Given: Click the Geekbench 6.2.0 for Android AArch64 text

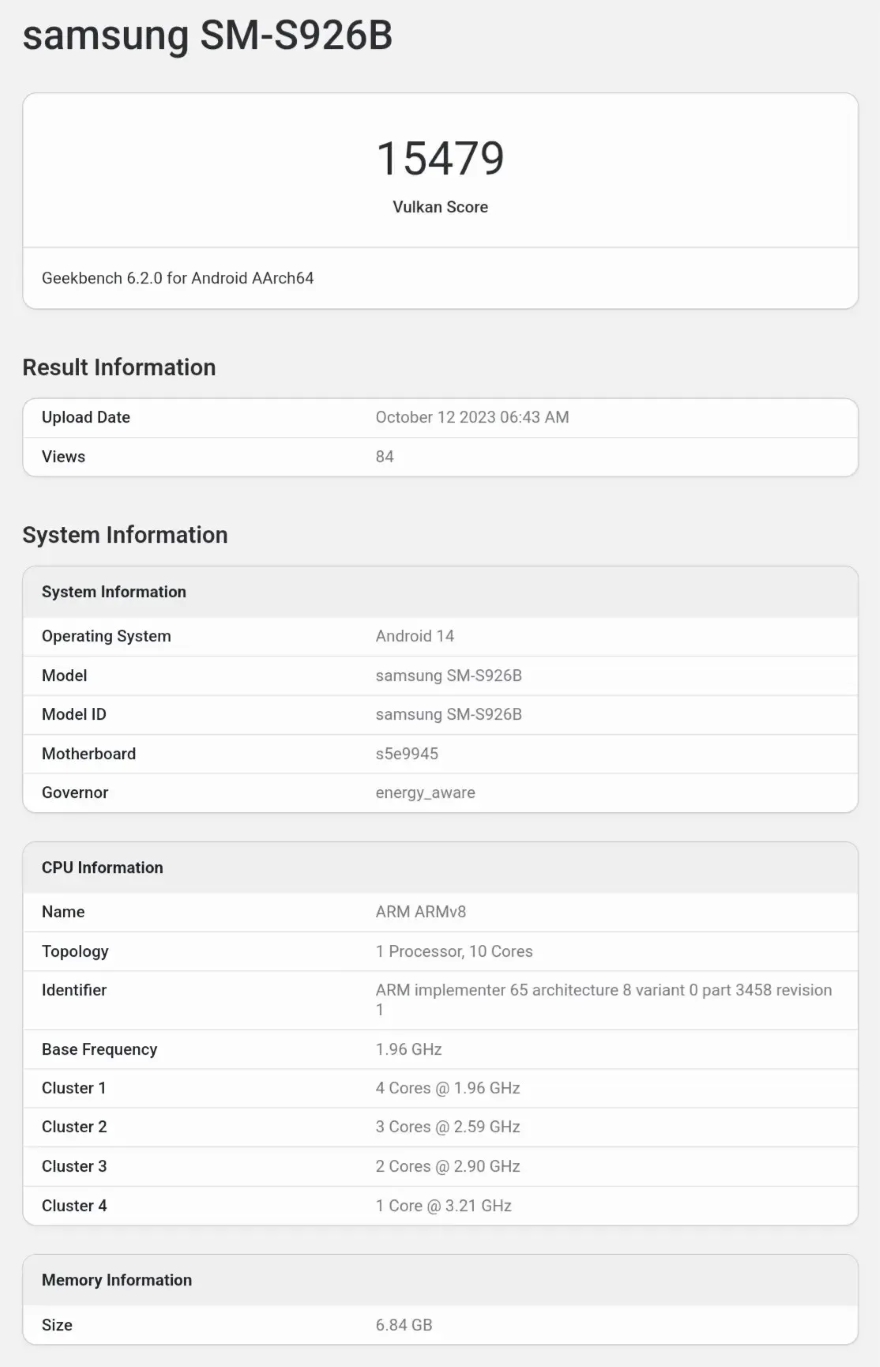Looking at the screenshot, I should coord(177,278).
